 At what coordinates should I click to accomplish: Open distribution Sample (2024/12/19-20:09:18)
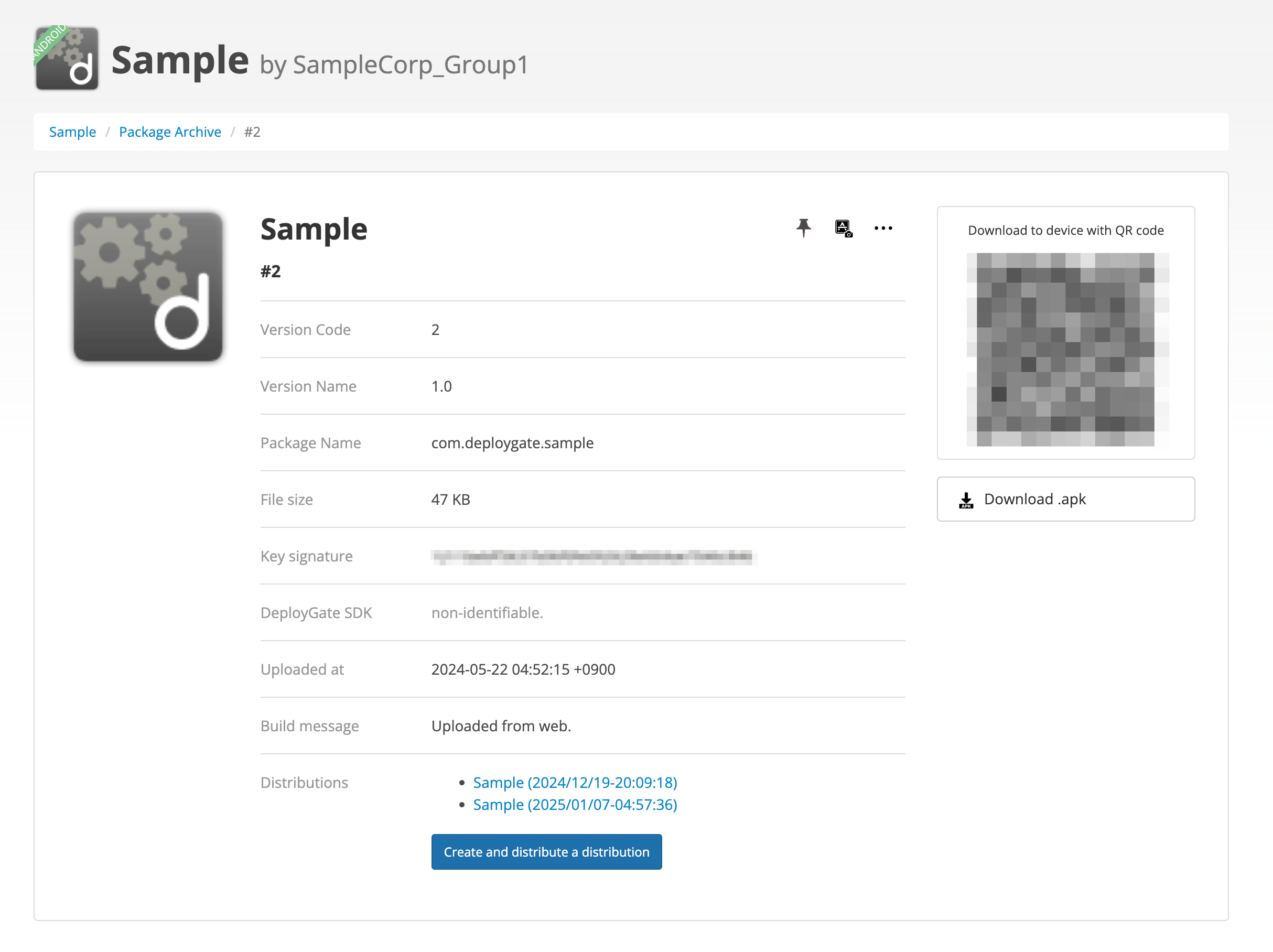(574, 782)
